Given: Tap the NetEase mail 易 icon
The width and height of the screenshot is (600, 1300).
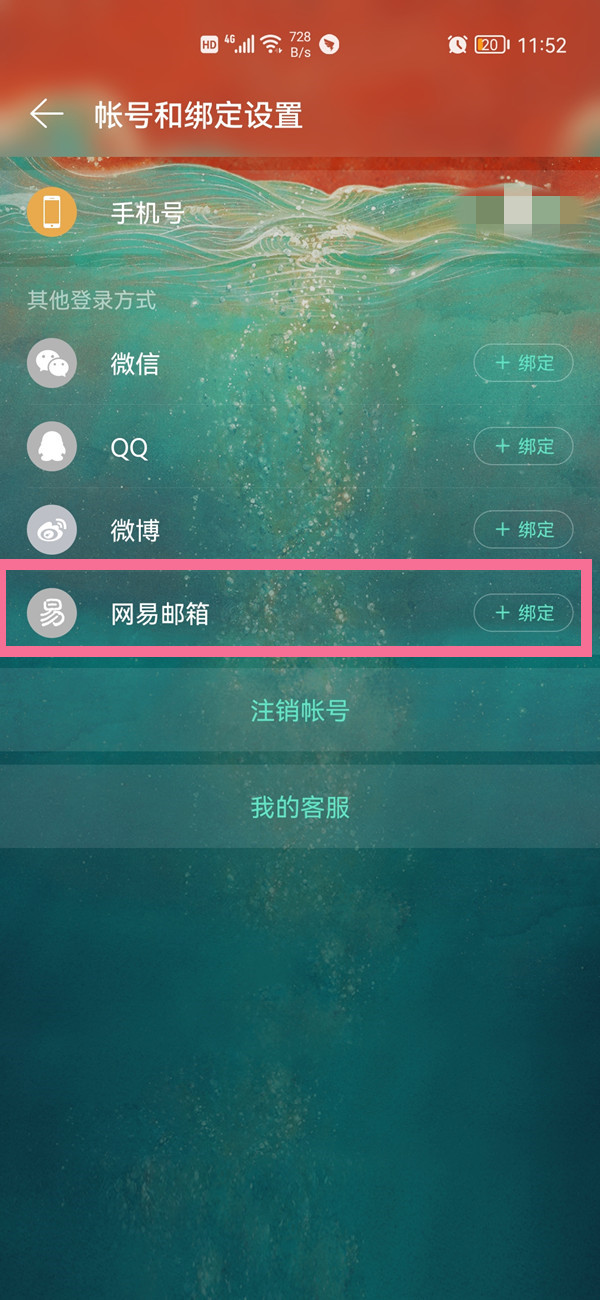Looking at the screenshot, I should click(x=52, y=613).
